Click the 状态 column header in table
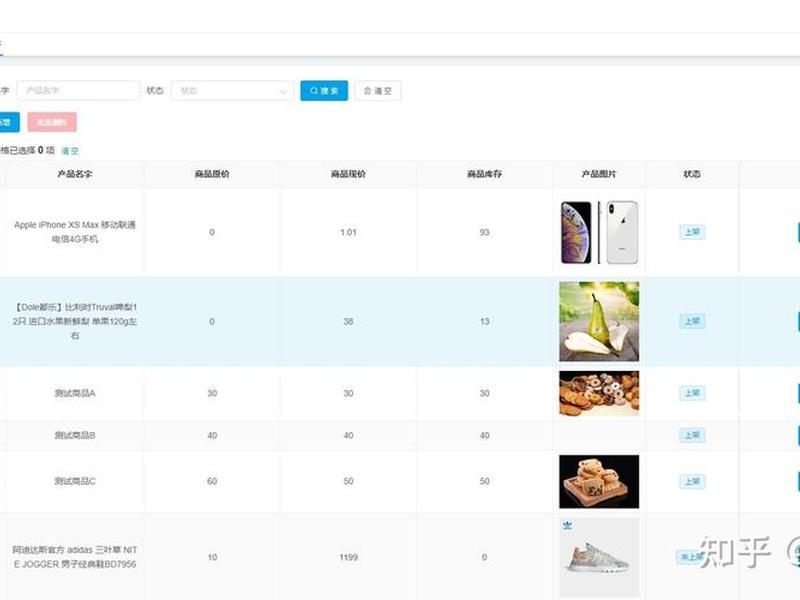 click(692, 174)
